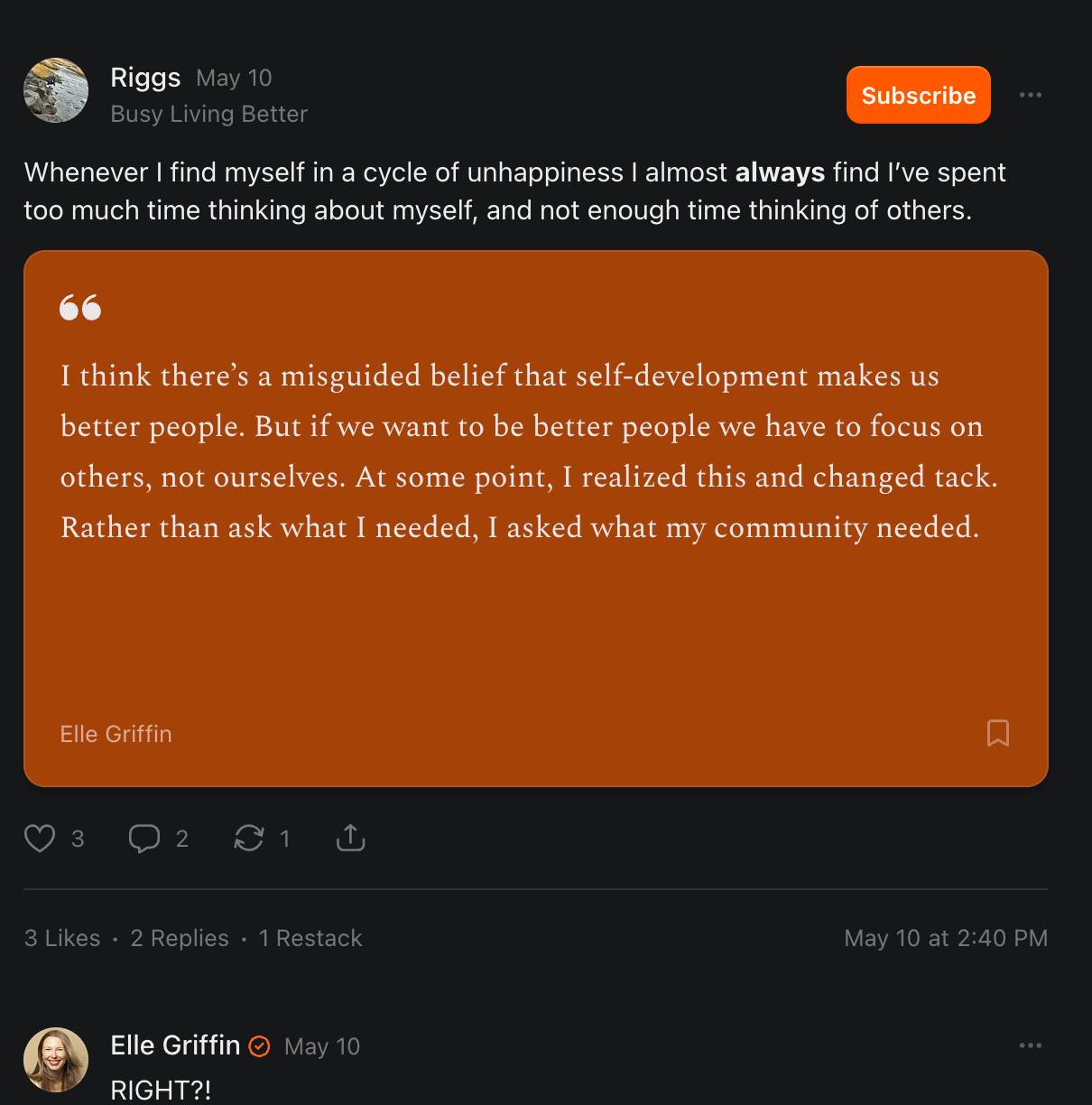The height and width of the screenshot is (1105, 1092).
Task: Open comment reply on Riggs' note
Action: coord(144,839)
